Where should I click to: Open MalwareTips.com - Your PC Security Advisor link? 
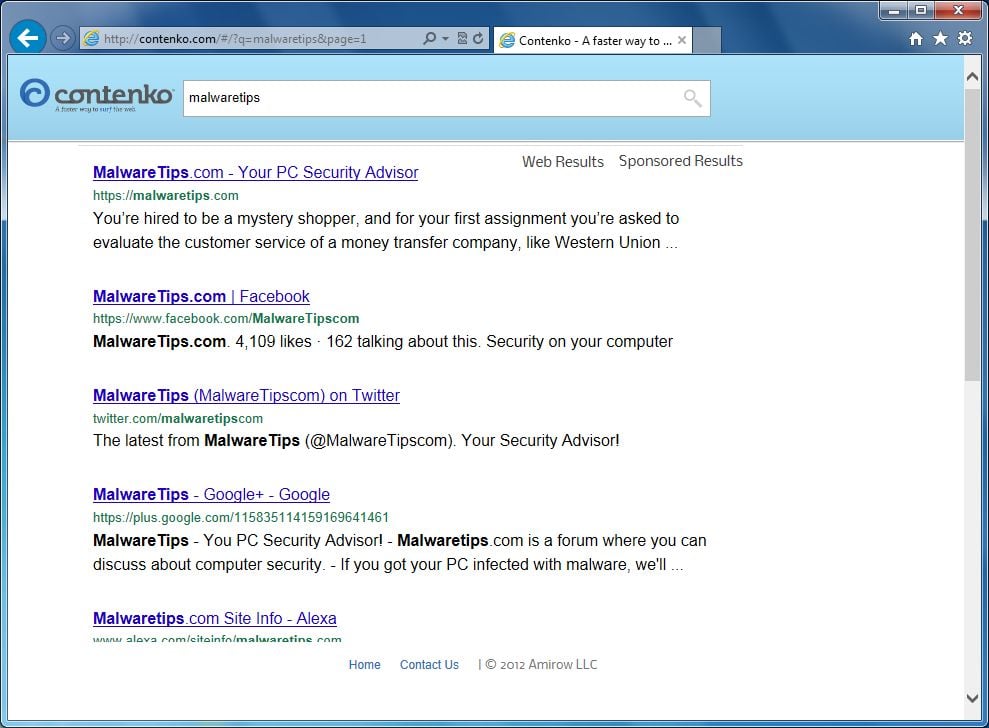pyautogui.click(x=255, y=172)
